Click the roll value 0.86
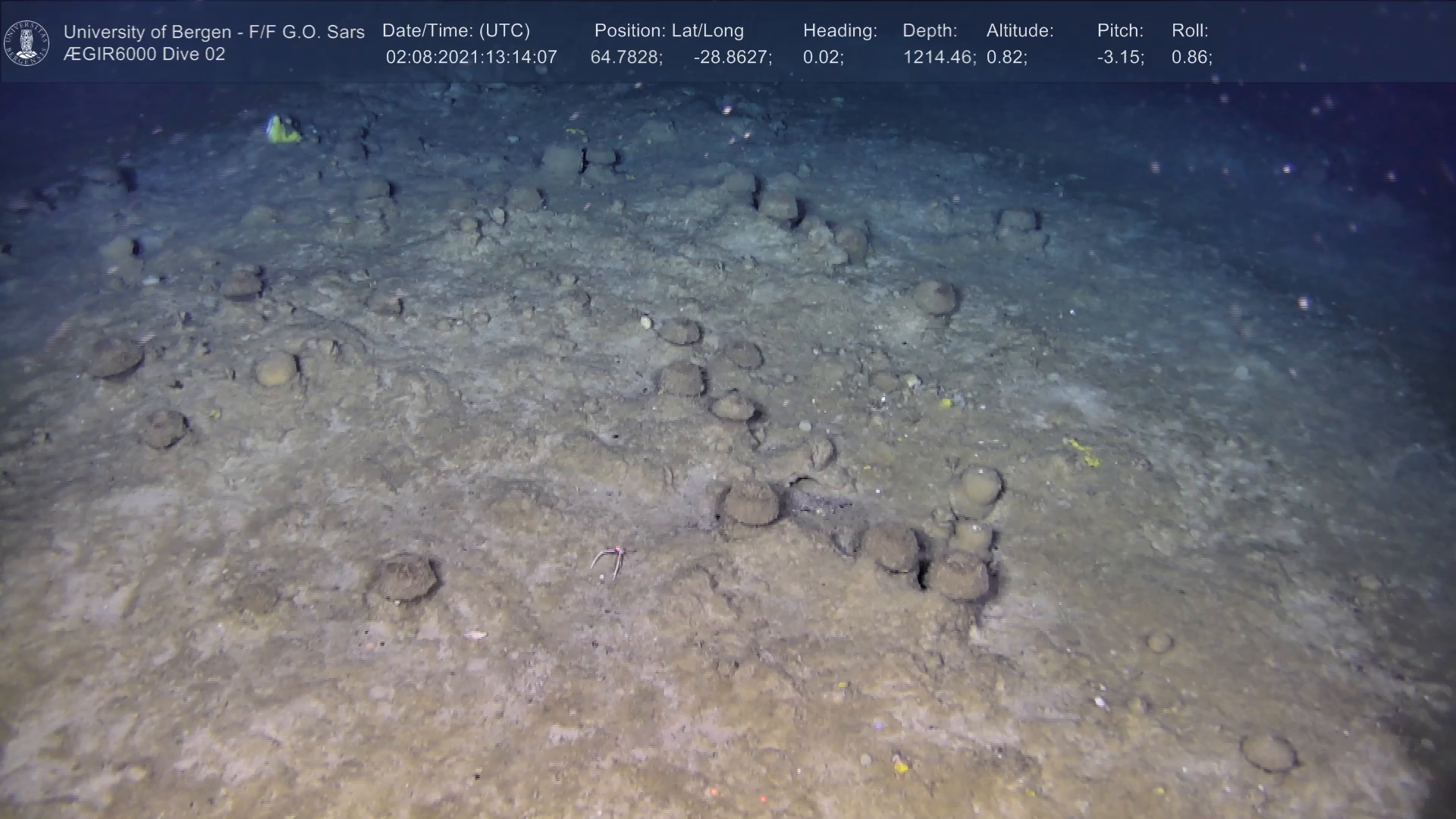 pos(1191,58)
